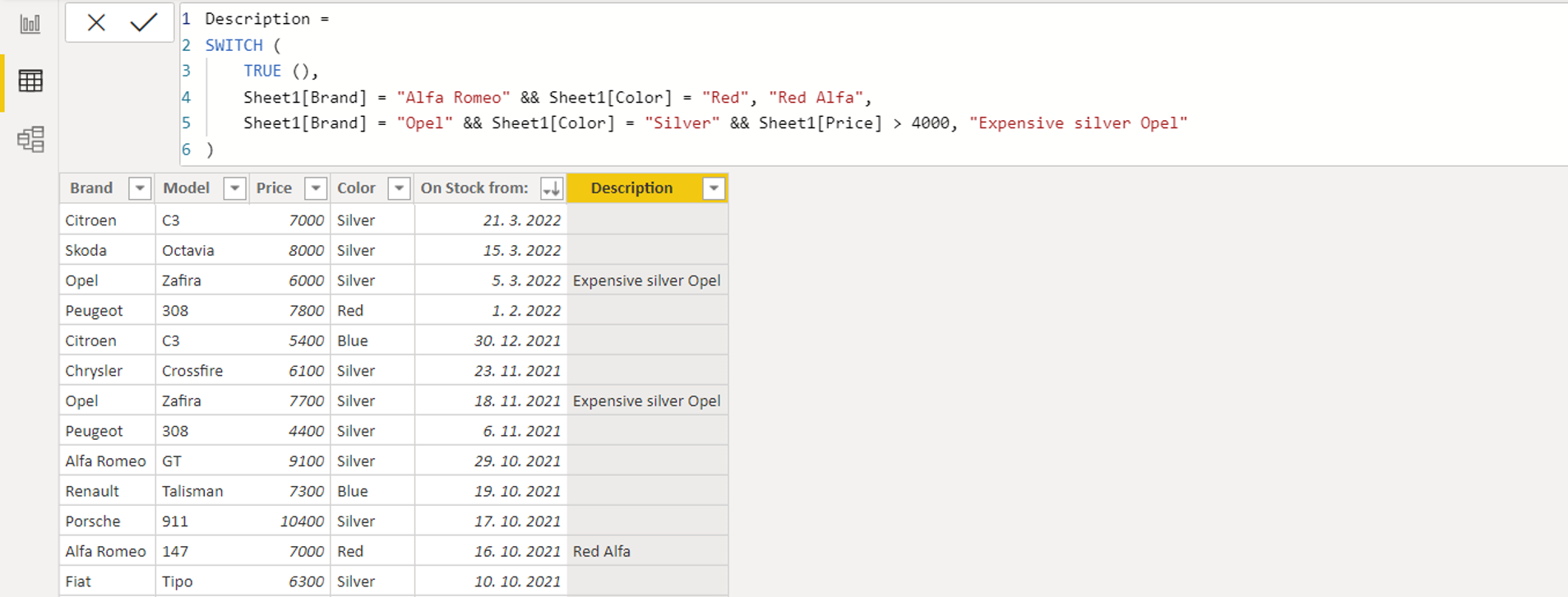Click the price cell 6300

pos(289,581)
